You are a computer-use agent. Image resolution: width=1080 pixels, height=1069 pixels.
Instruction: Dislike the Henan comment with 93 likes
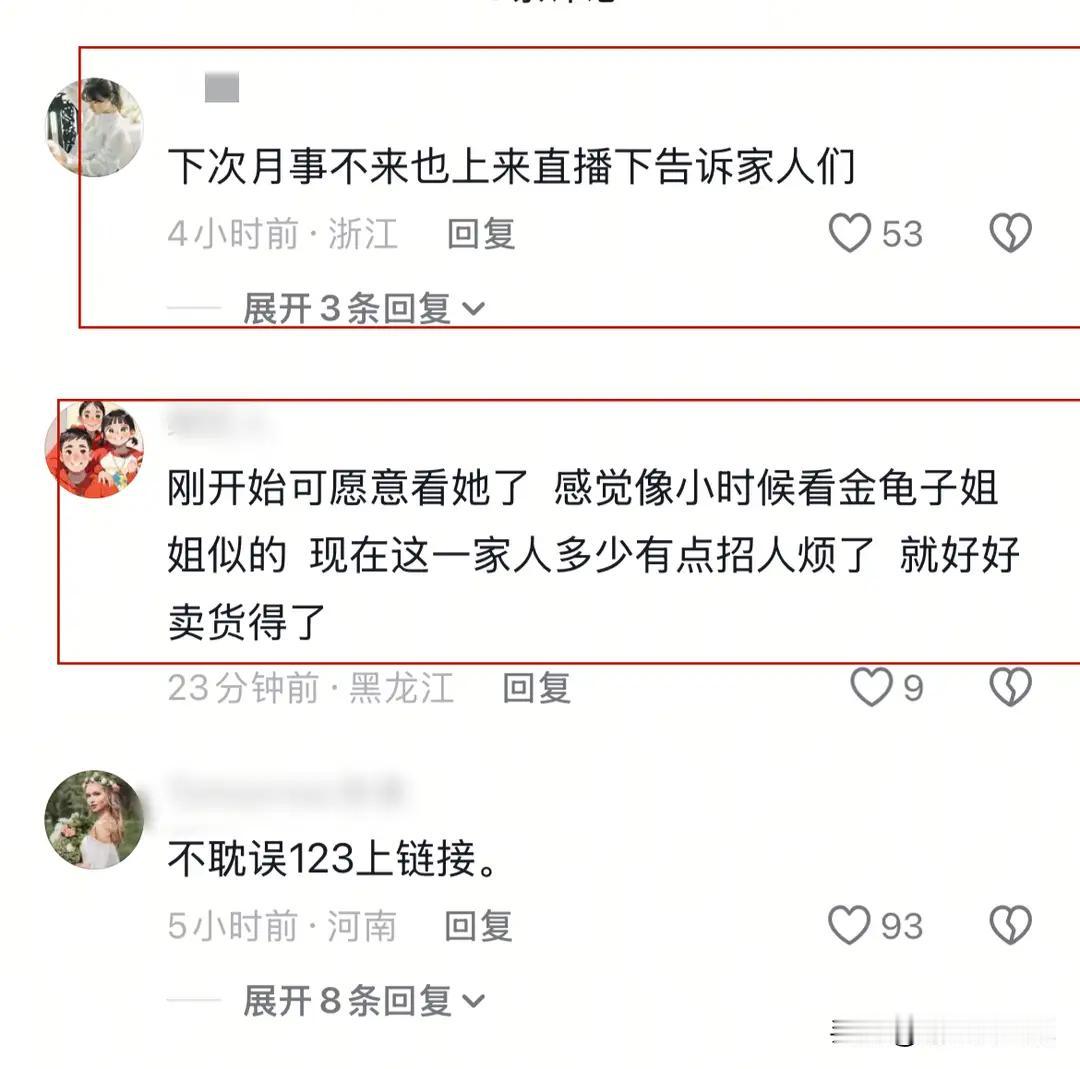tap(1010, 924)
